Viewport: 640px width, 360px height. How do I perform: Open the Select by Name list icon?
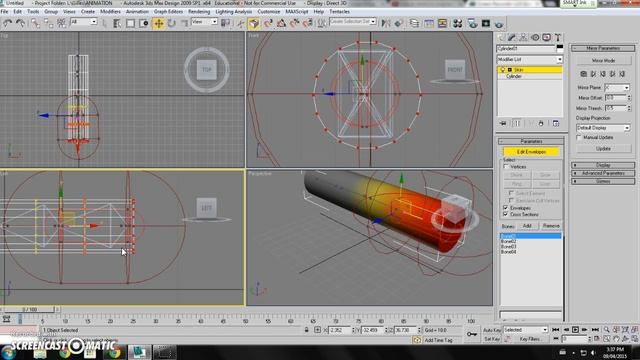(x=117, y=23)
